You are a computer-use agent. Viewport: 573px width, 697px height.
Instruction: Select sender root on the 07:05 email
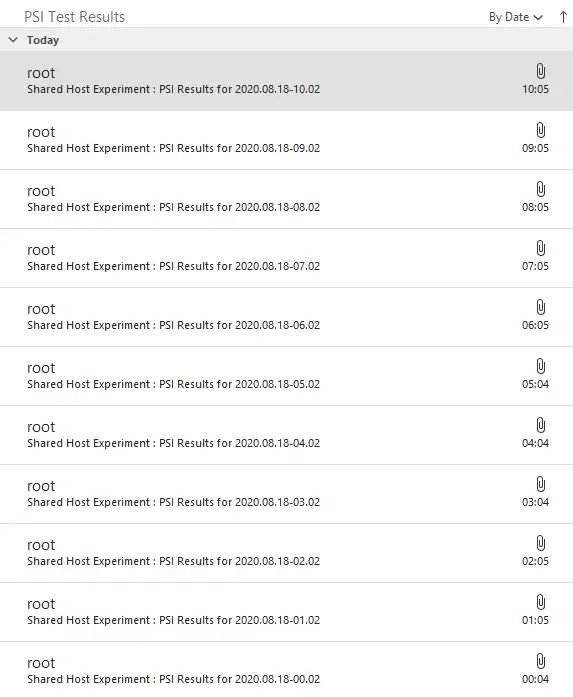(41, 250)
